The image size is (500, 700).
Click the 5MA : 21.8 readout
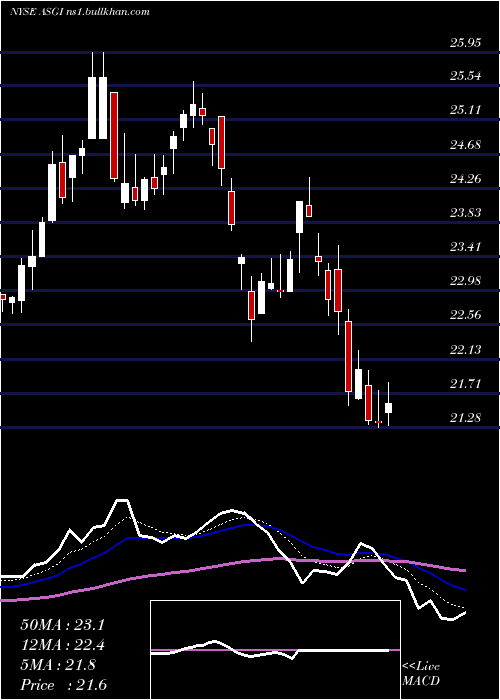[x=58, y=665]
